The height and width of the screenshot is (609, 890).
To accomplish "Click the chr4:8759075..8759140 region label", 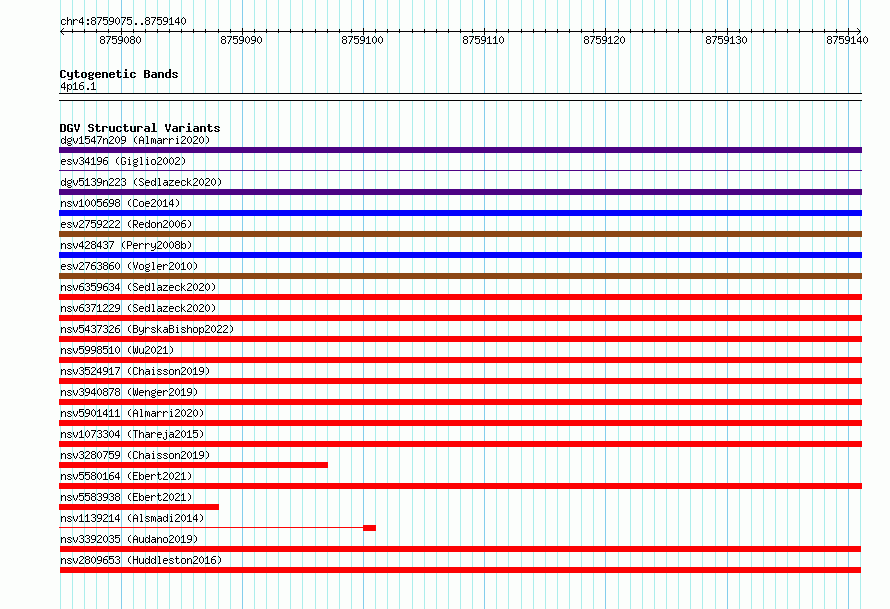I will point(123,21).
